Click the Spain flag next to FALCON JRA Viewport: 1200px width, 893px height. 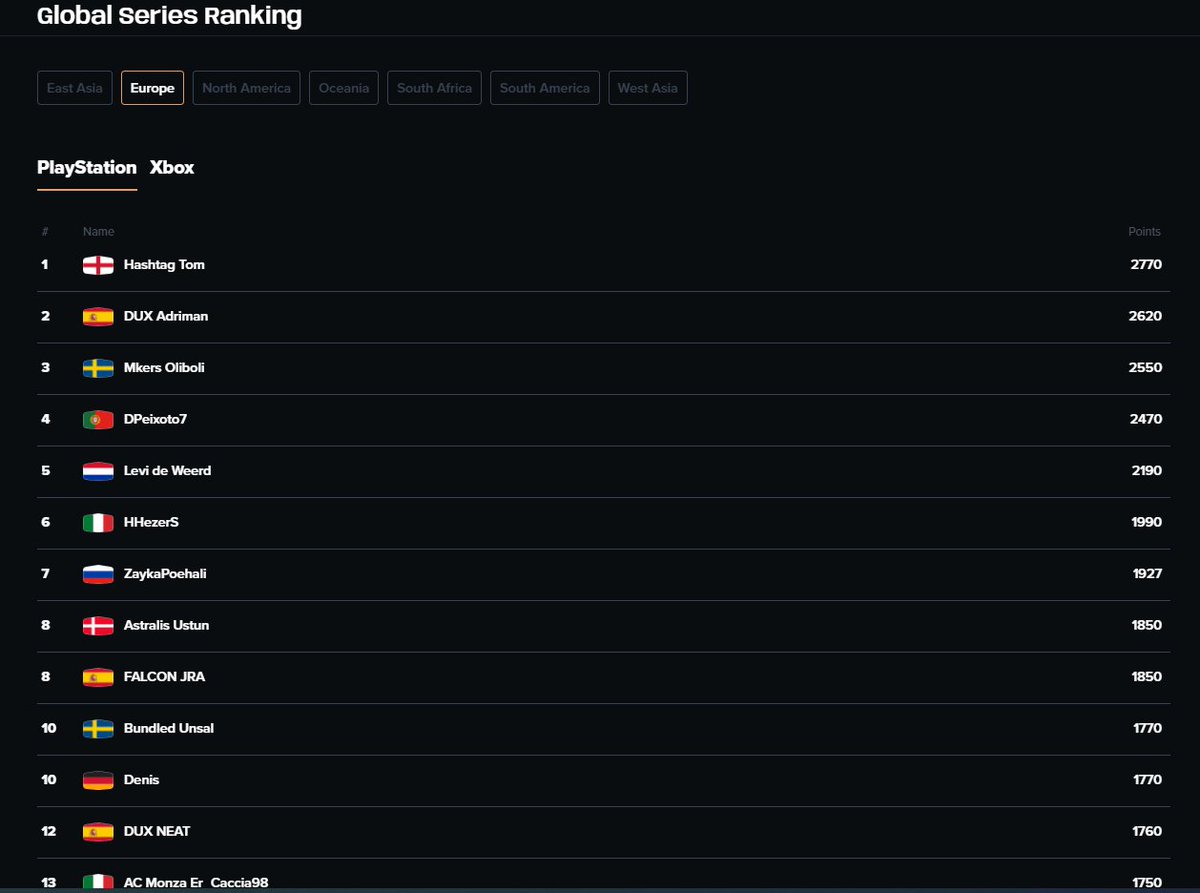[98, 677]
